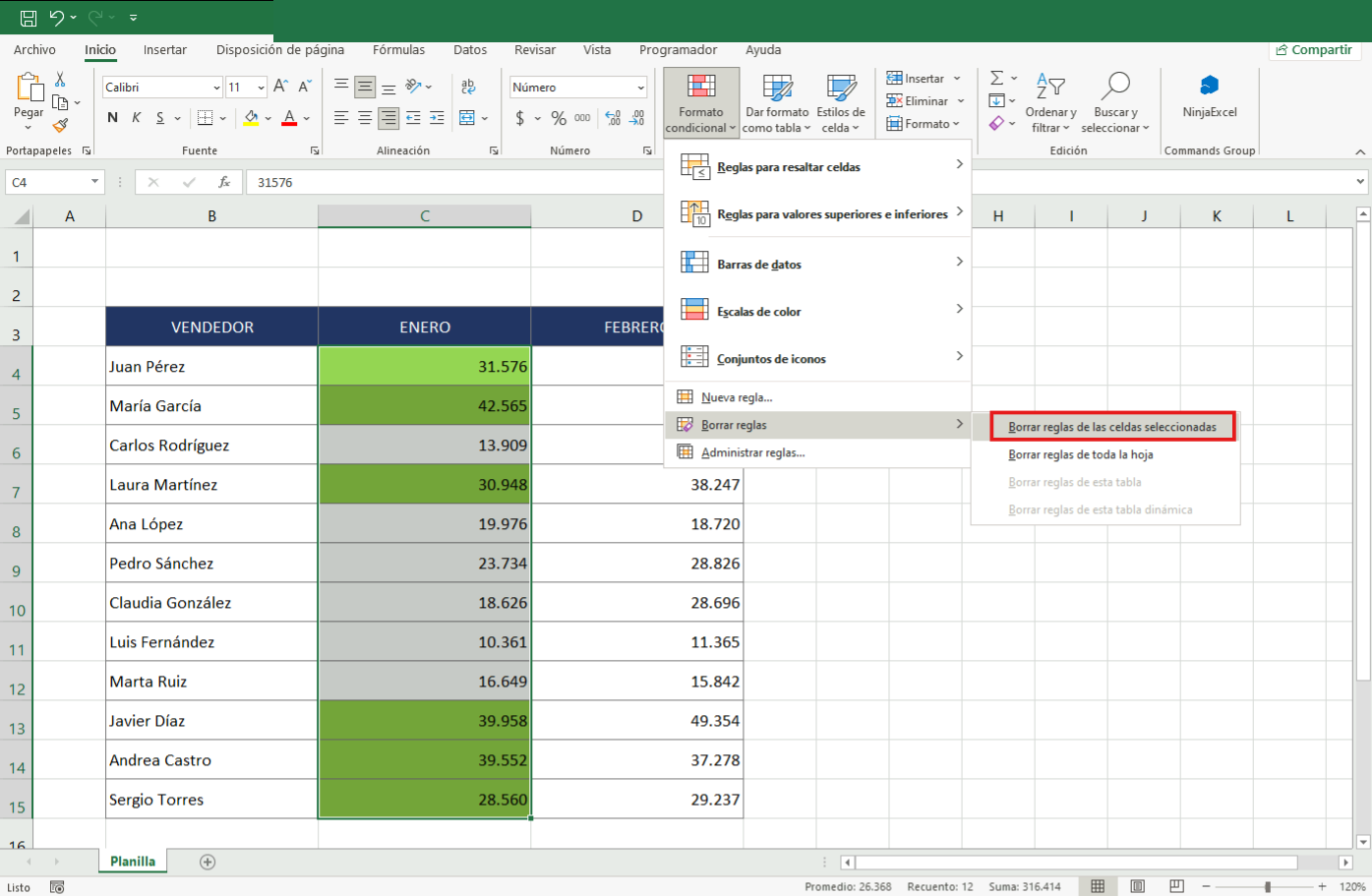Click the Merge and Center icon
Image resolution: width=1372 pixels, height=896 pixels.
(x=468, y=118)
